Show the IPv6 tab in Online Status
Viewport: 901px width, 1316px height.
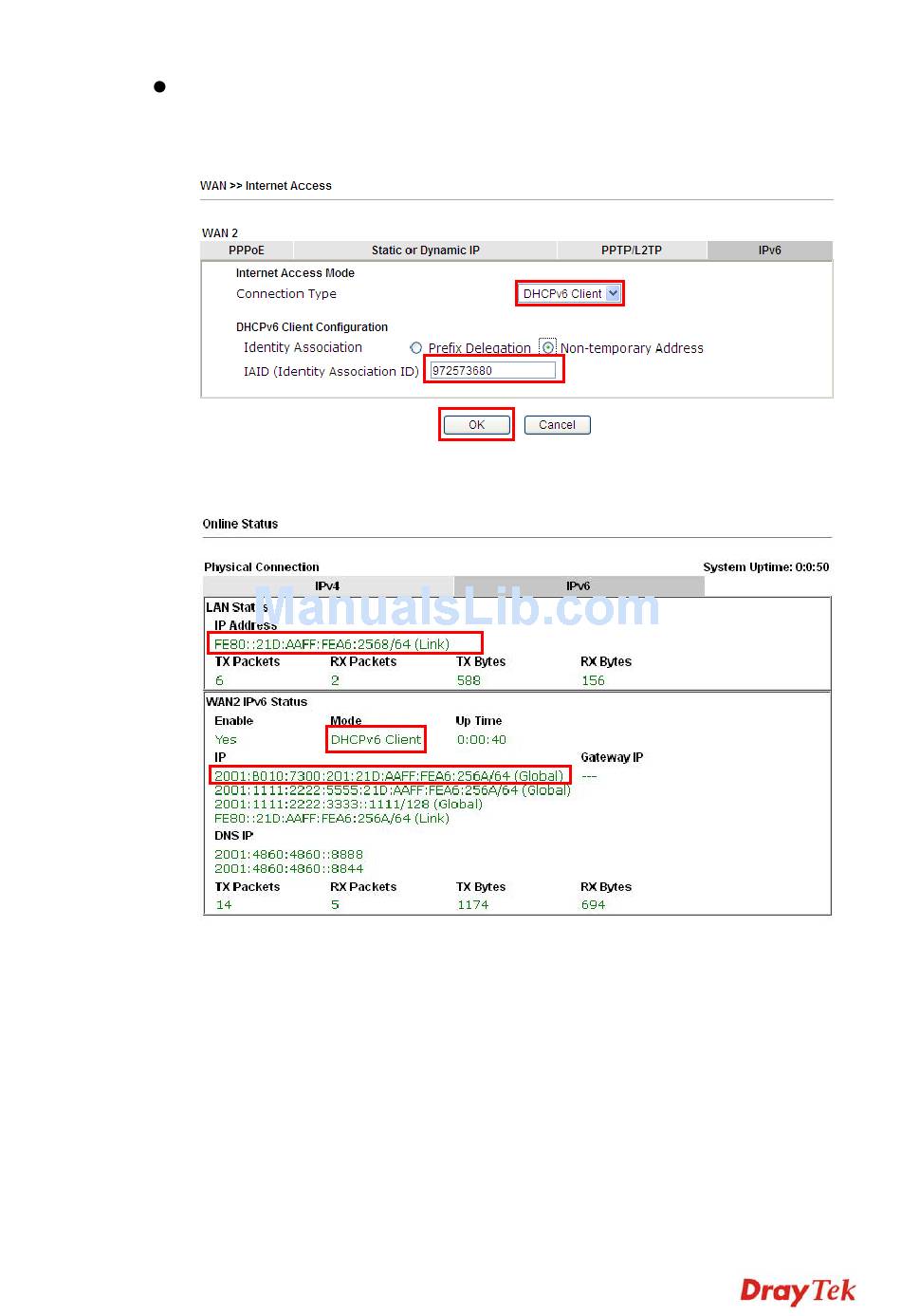coord(578,586)
